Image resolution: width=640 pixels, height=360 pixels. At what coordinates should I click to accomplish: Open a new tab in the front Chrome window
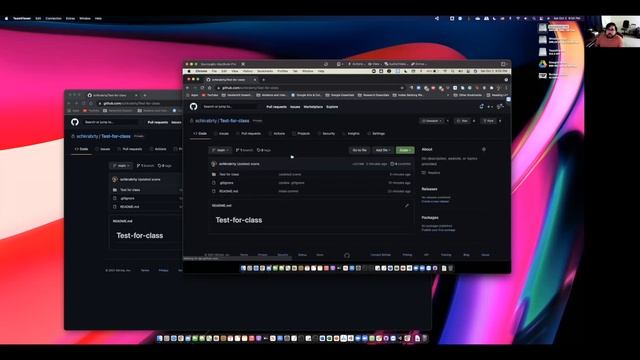pos(264,80)
